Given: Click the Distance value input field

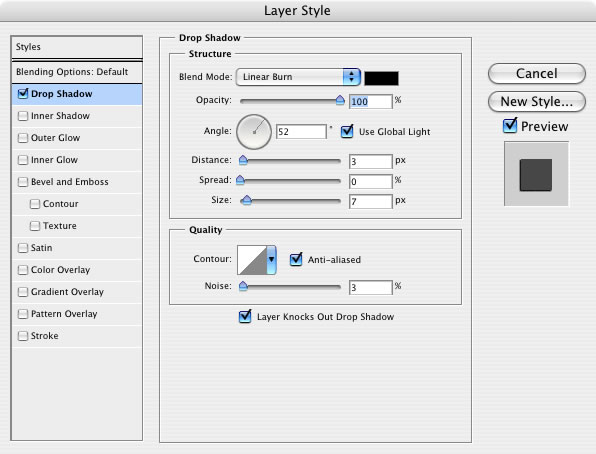Looking at the screenshot, I should 370,161.
